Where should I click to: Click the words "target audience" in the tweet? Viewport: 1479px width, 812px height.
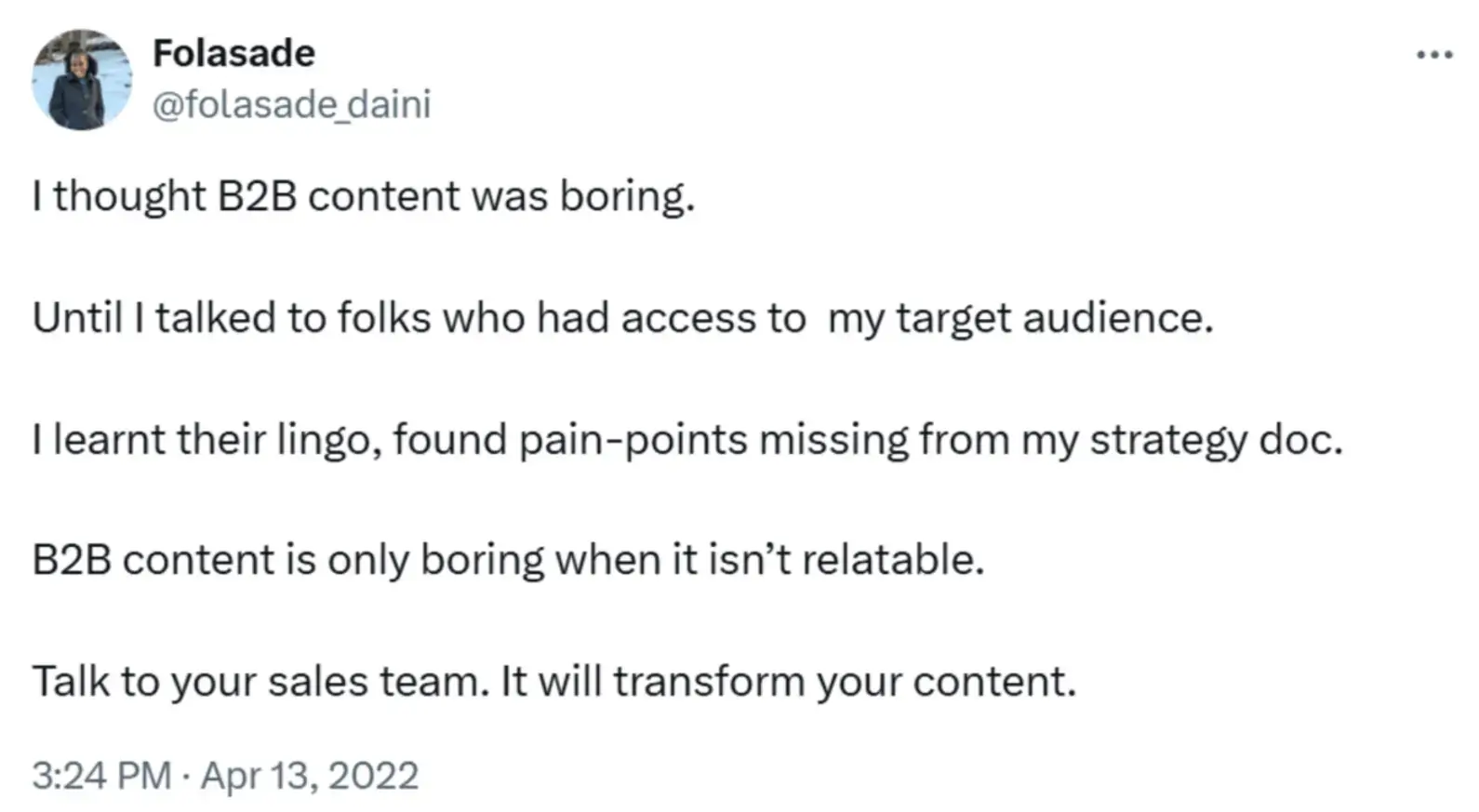coord(1054,318)
